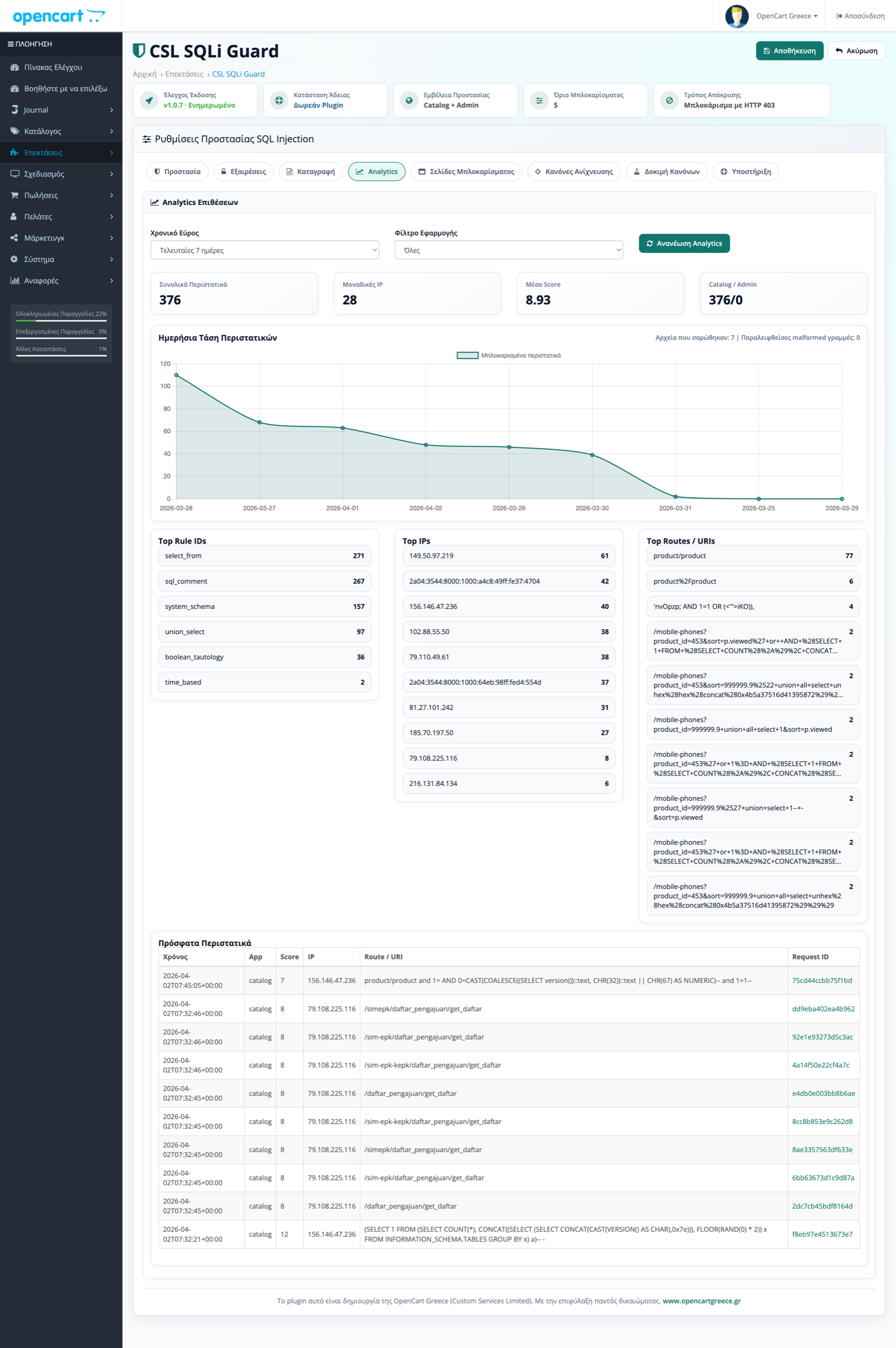This screenshot has width=896, height=1348.
Task: Click the union_select rule row
Action: (x=265, y=632)
